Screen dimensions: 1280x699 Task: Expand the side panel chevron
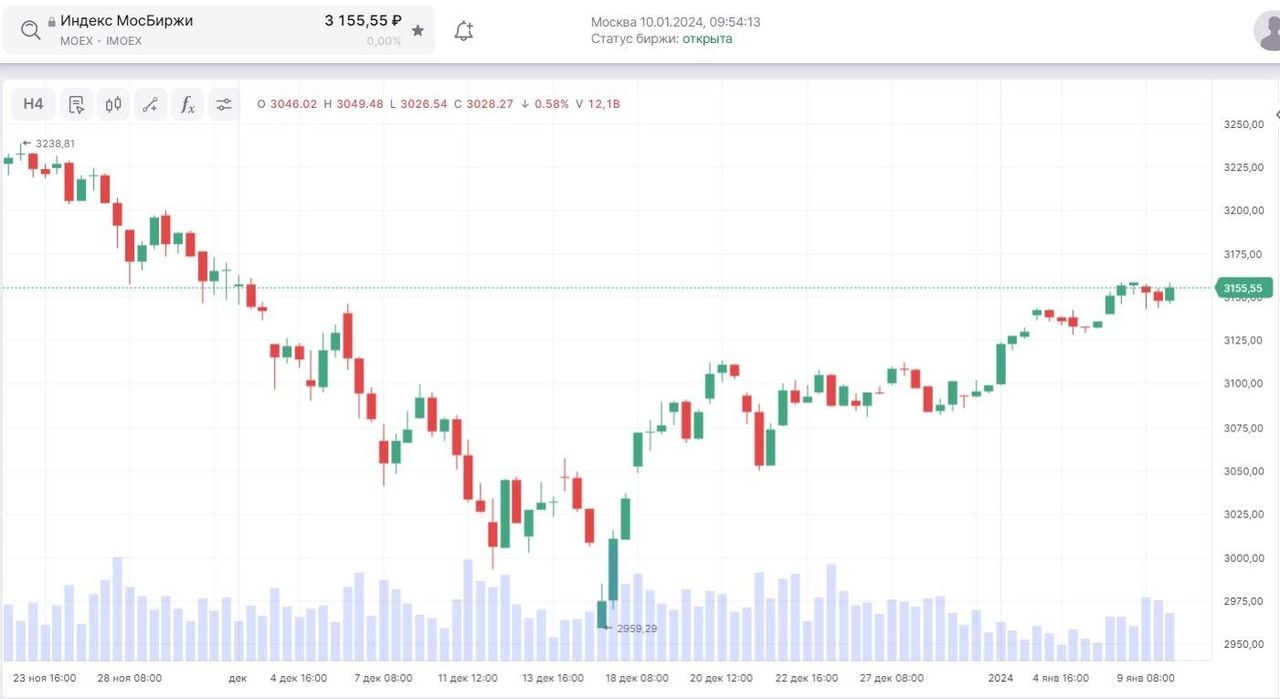tap(1276, 115)
